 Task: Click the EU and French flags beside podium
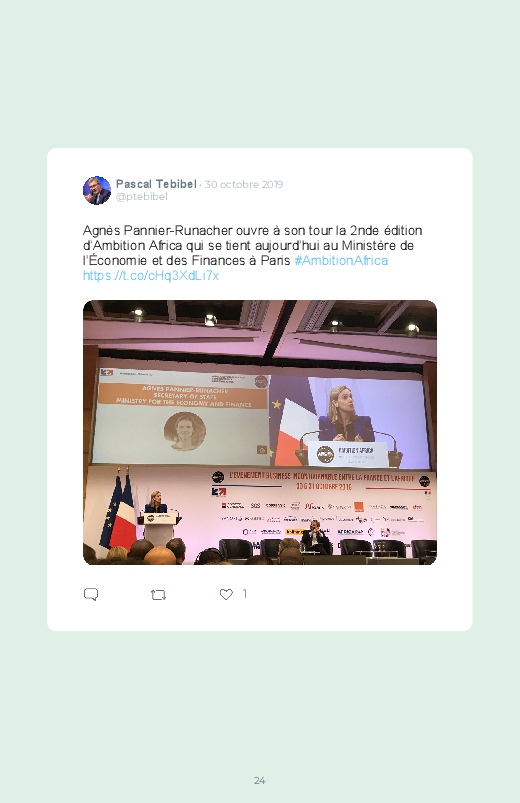pos(119,513)
